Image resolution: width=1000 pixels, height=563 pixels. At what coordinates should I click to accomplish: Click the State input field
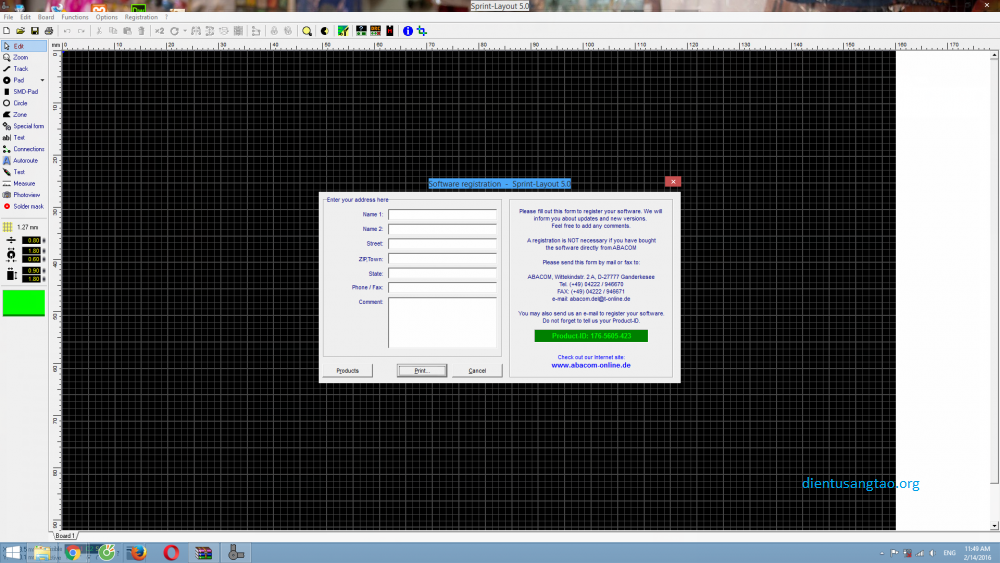click(442, 274)
